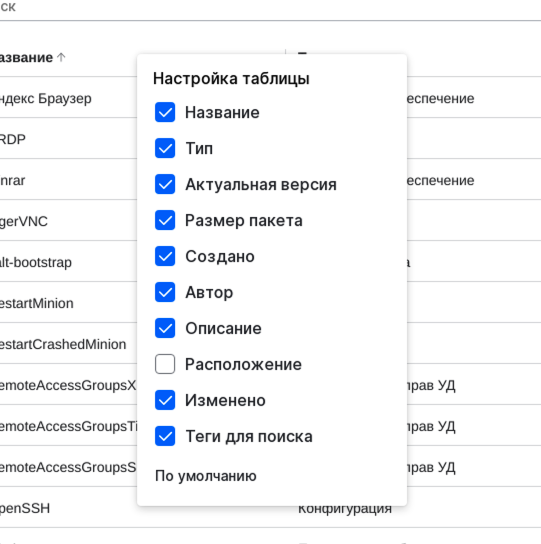This screenshot has height=544, width=541.
Task: Select the TigerVNC row name
Action: [x=24, y=221]
